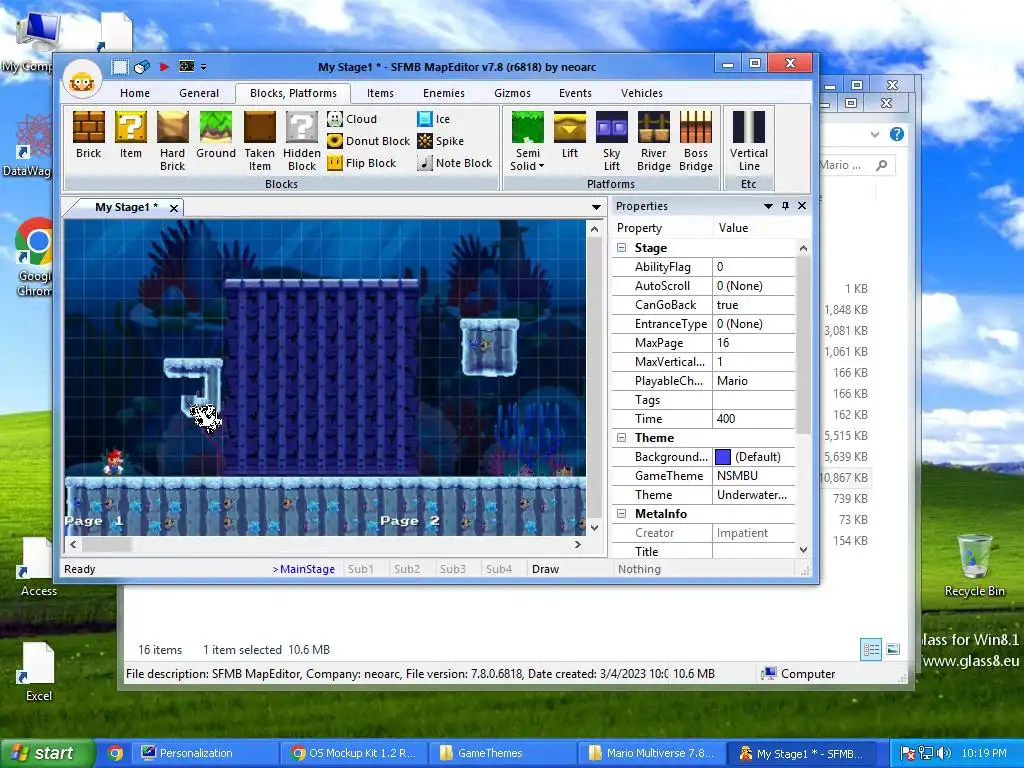Click the Time value 400 field
Image resolution: width=1024 pixels, height=768 pixels.
[753, 419]
